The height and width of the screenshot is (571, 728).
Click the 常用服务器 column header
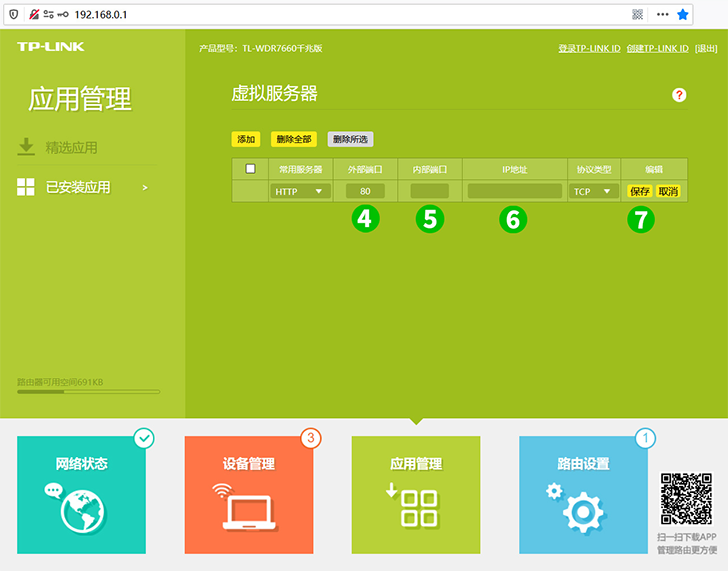pos(300,169)
